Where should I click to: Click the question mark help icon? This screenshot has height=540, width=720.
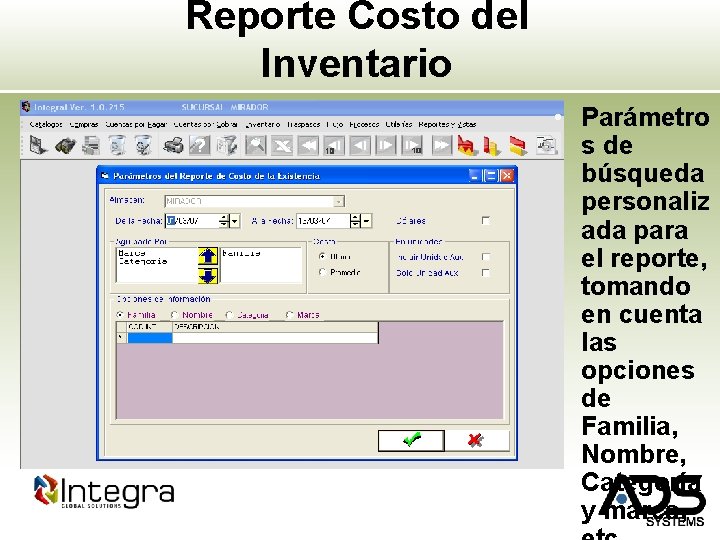[200, 146]
